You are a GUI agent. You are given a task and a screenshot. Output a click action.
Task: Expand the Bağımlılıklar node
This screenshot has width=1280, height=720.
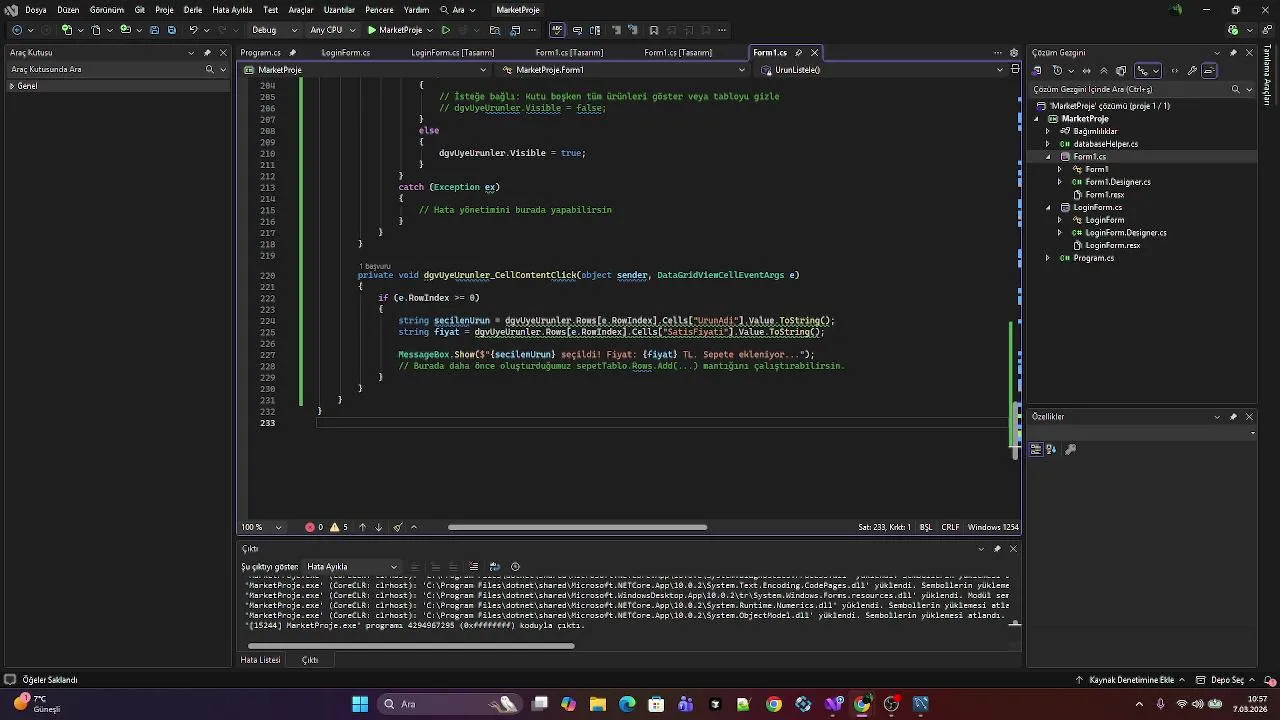click(x=1048, y=131)
